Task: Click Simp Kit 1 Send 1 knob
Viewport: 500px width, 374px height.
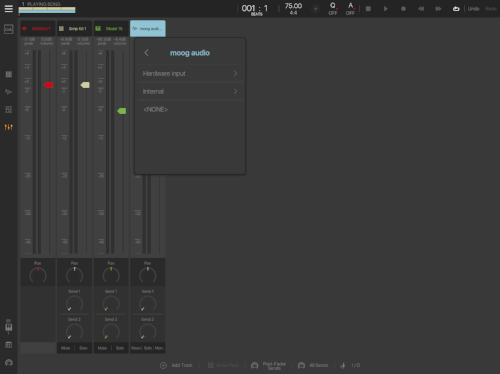Action: point(74,304)
